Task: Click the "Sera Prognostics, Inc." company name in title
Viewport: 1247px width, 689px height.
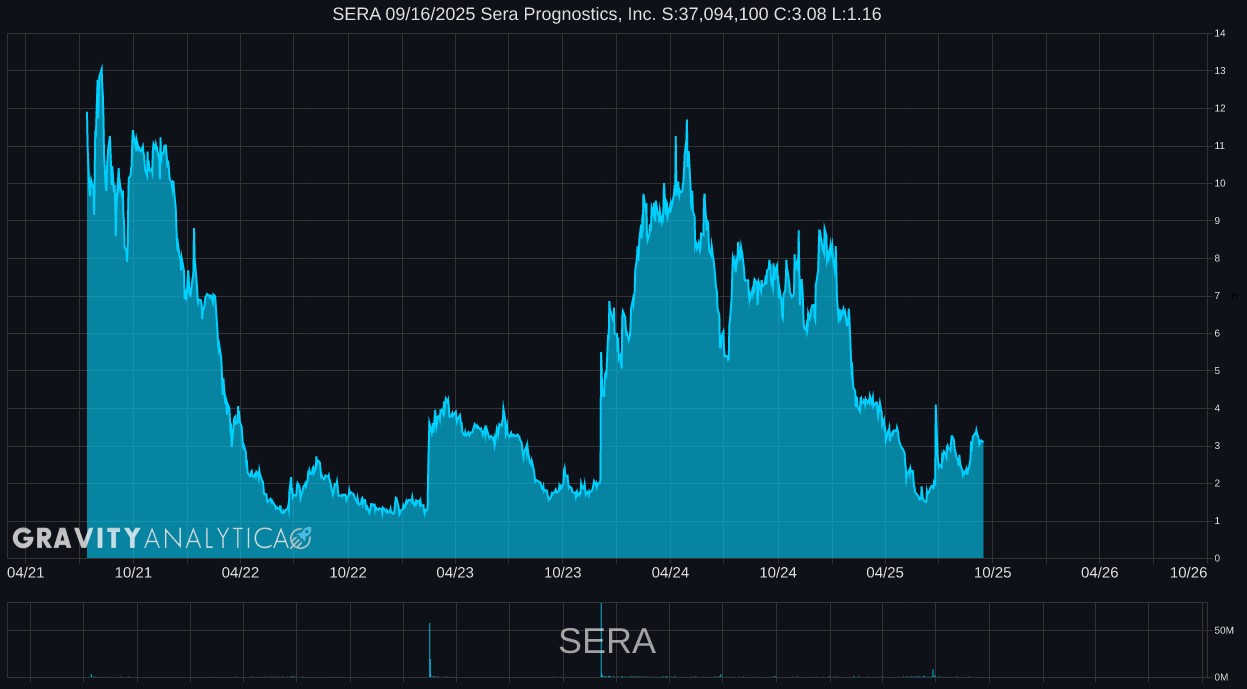Action: 568,14
